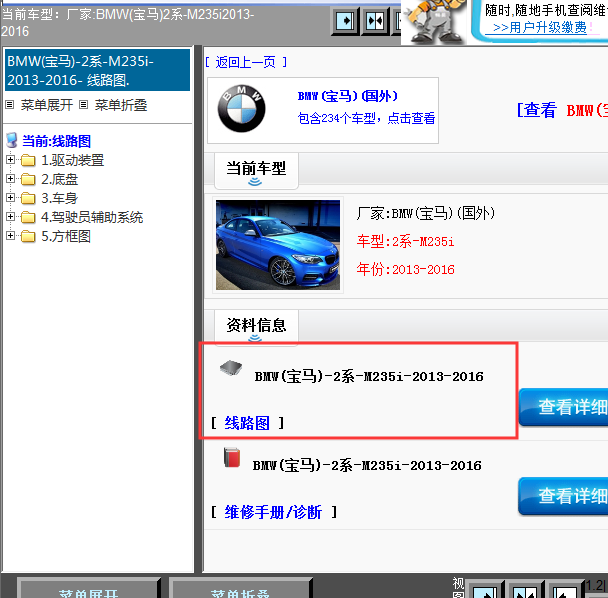This screenshot has height=598, width=608.
Task: Click 菜单展开 text in the sidebar
Action: [47, 105]
